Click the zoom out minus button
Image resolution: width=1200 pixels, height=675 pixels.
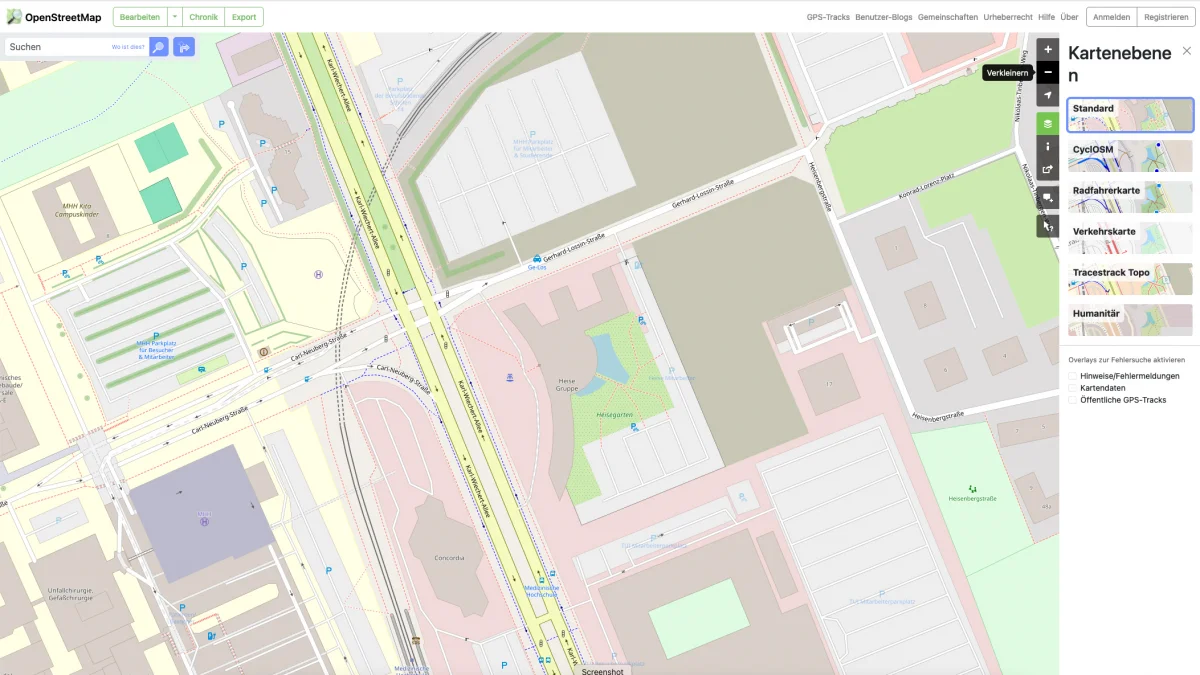pyautogui.click(x=1047, y=72)
